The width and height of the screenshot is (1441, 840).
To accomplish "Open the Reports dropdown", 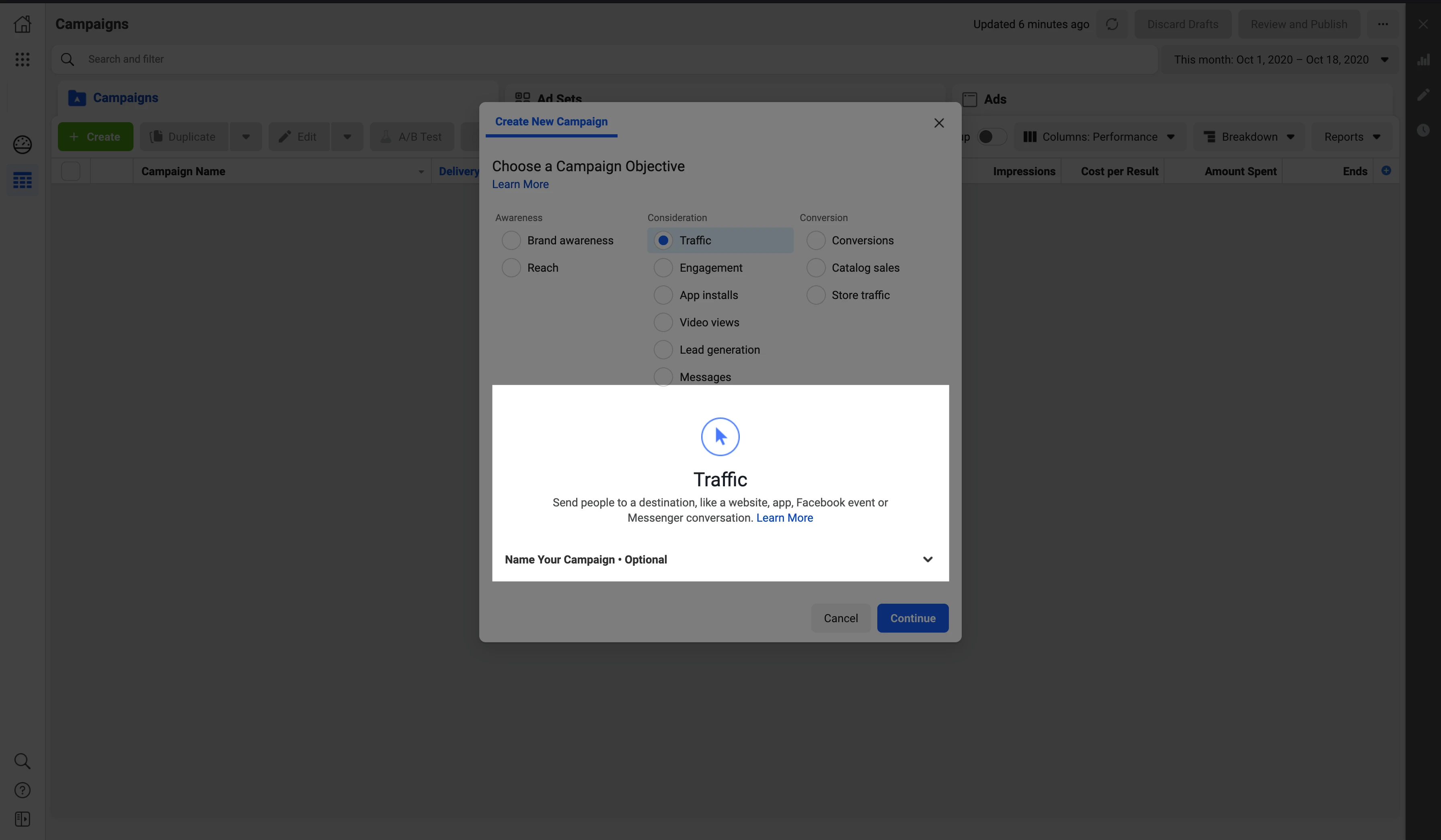I will [1353, 137].
